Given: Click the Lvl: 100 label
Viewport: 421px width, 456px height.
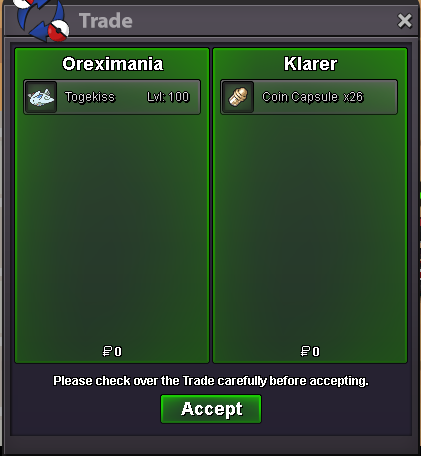Looking at the screenshot, I should [168, 97].
